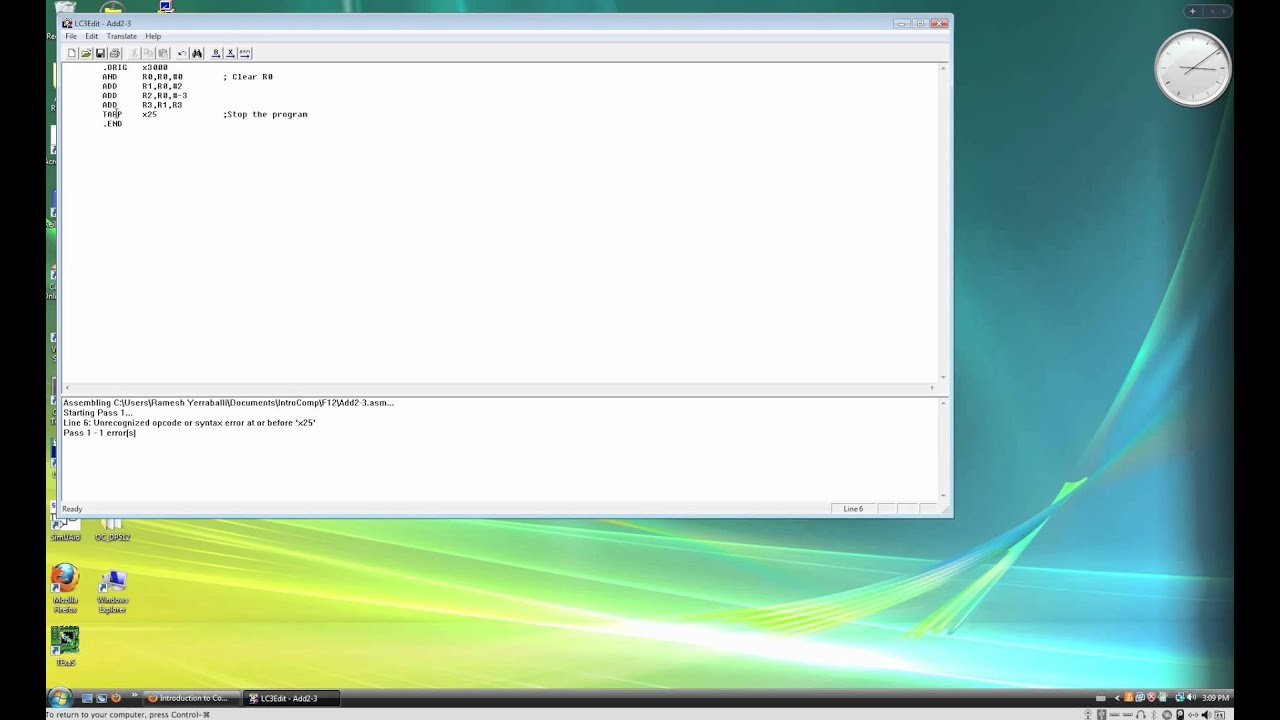Click the '; Clear R0' comment
Screen dimensions: 1280x720
248,76
